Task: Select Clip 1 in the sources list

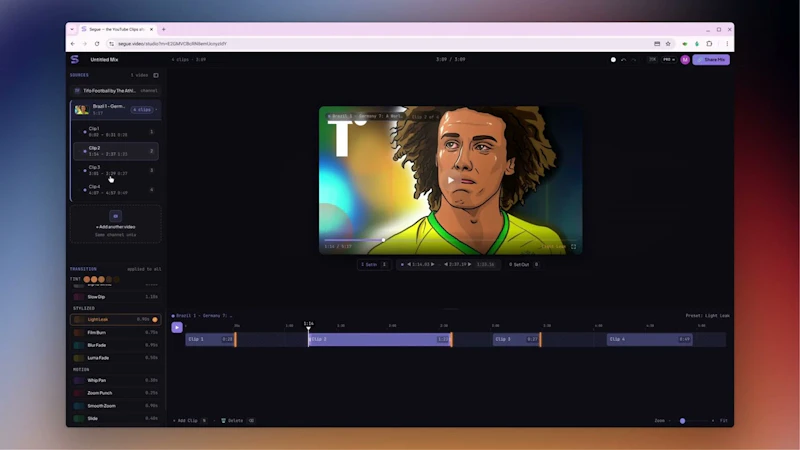Action: [x=116, y=132]
